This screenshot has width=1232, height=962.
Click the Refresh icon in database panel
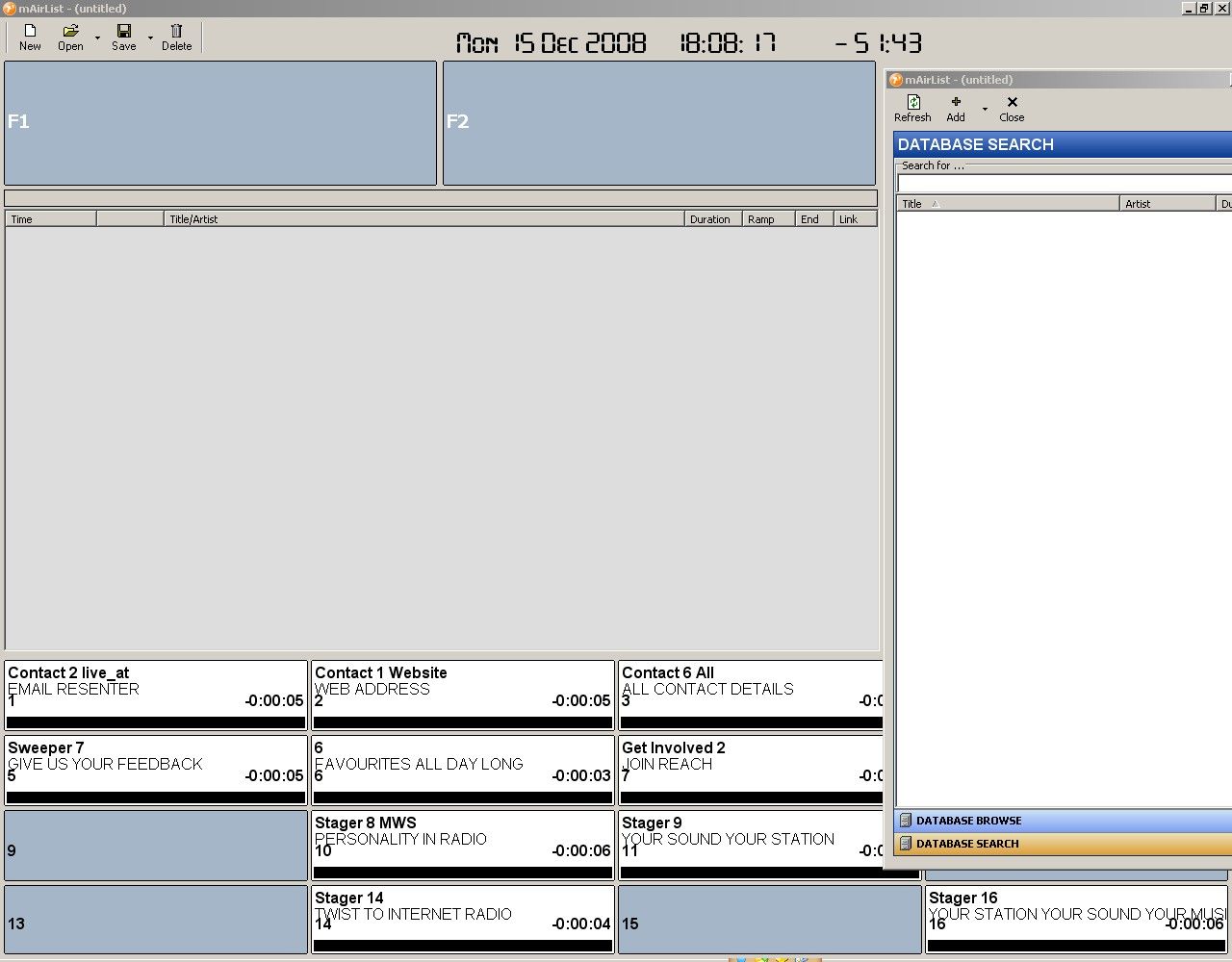coord(912,102)
